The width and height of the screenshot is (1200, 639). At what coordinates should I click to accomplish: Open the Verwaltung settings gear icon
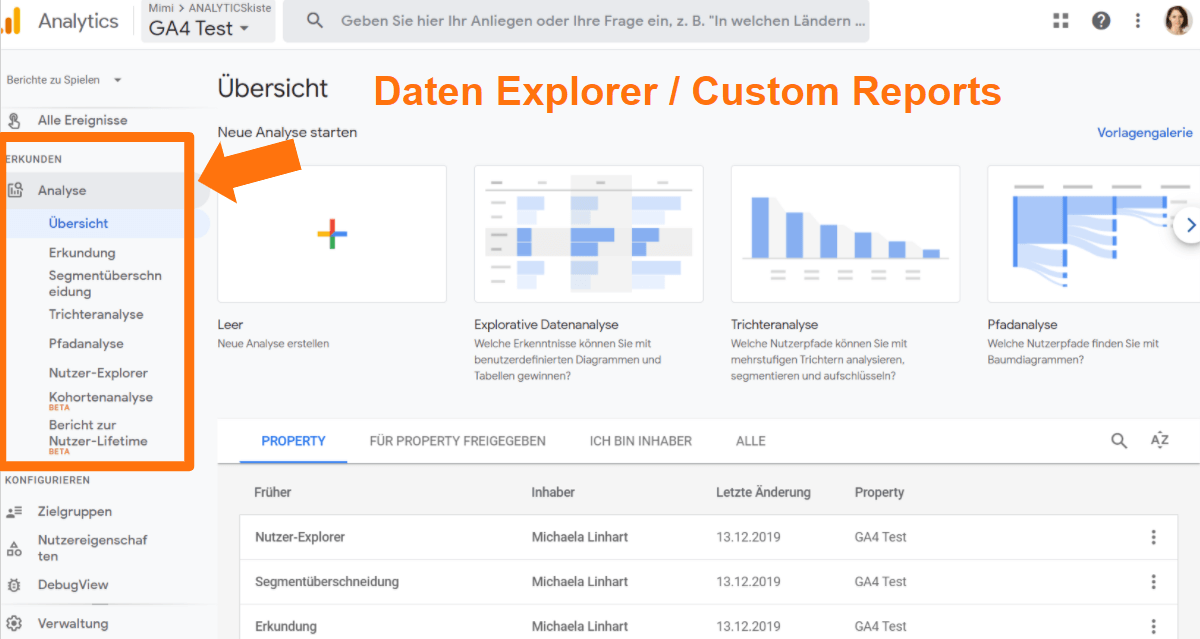(14, 622)
